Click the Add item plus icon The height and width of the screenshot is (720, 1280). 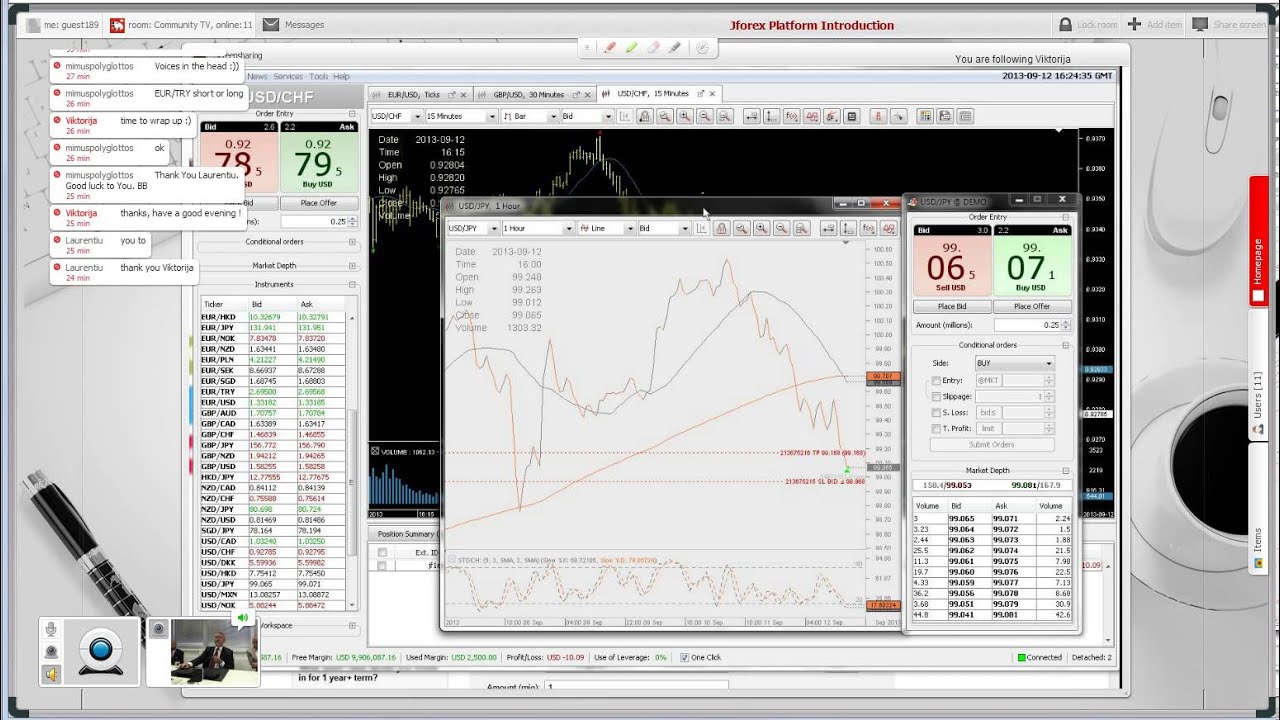pyautogui.click(x=1134, y=25)
